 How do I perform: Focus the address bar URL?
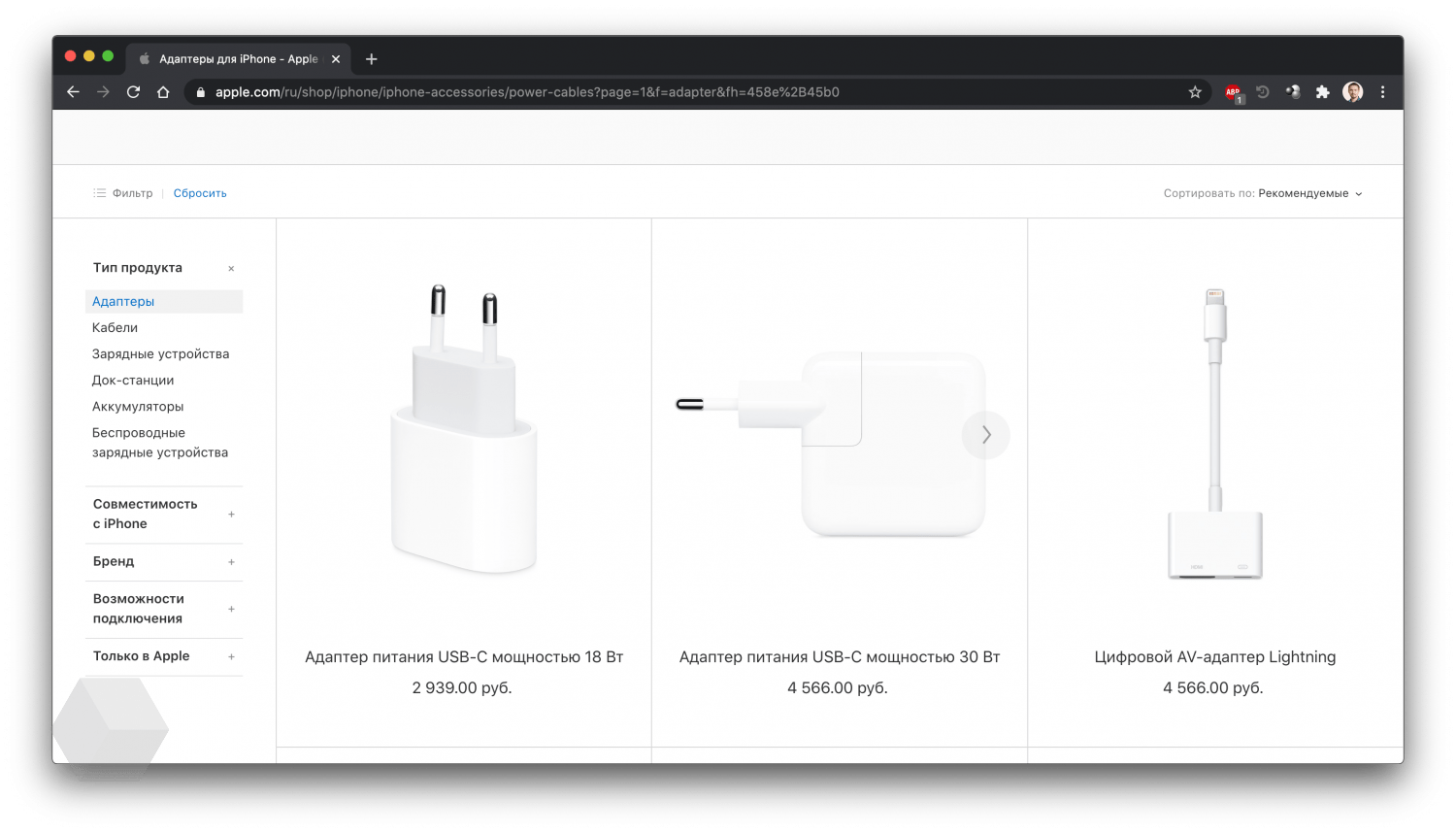pyautogui.click(x=527, y=92)
